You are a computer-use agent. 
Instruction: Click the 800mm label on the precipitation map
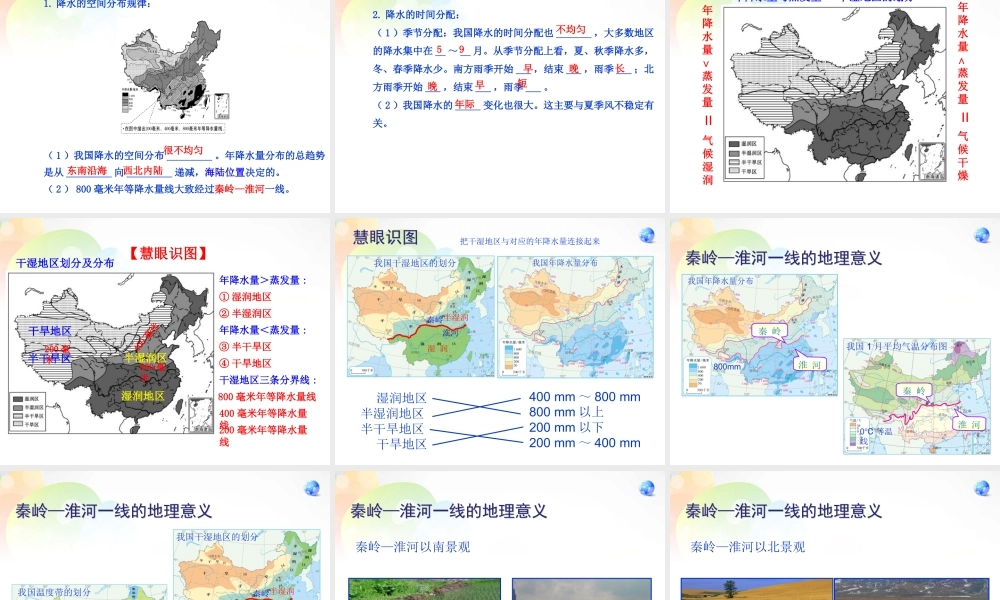coord(727,367)
